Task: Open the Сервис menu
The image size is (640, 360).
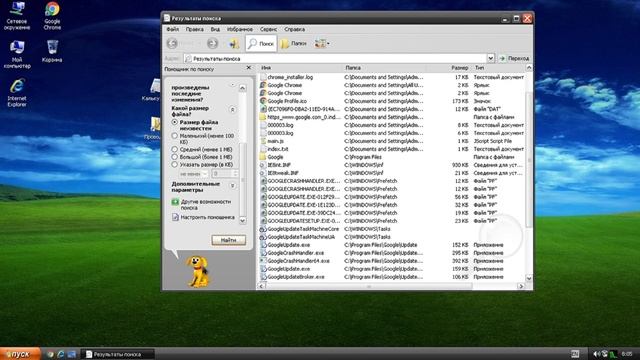Action: coord(269,29)
